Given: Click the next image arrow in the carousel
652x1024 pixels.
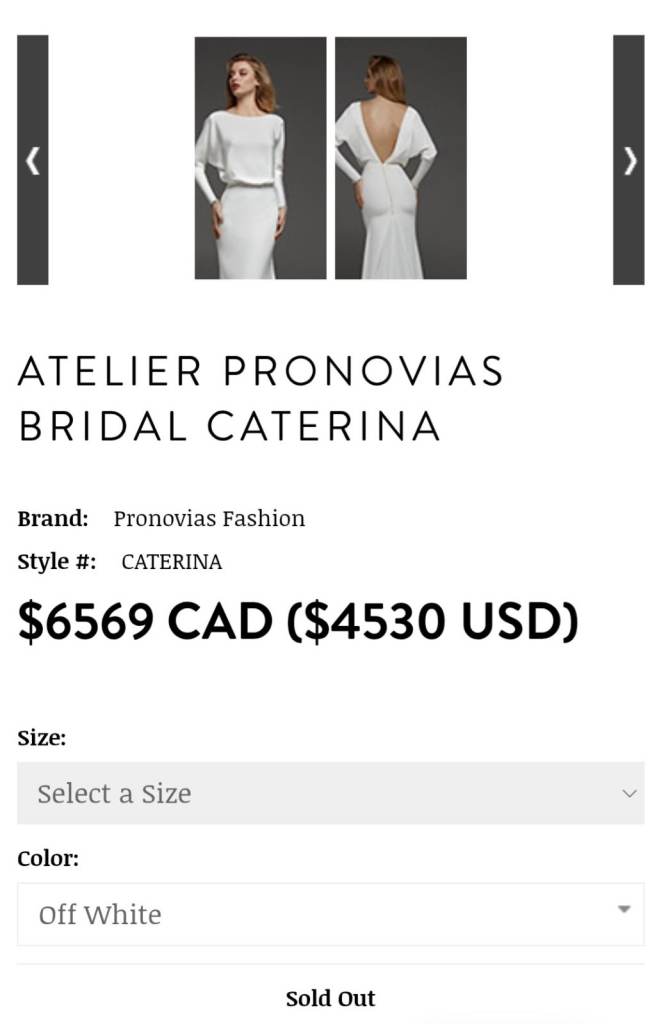Looking at the screenshot, I should 628,160.
